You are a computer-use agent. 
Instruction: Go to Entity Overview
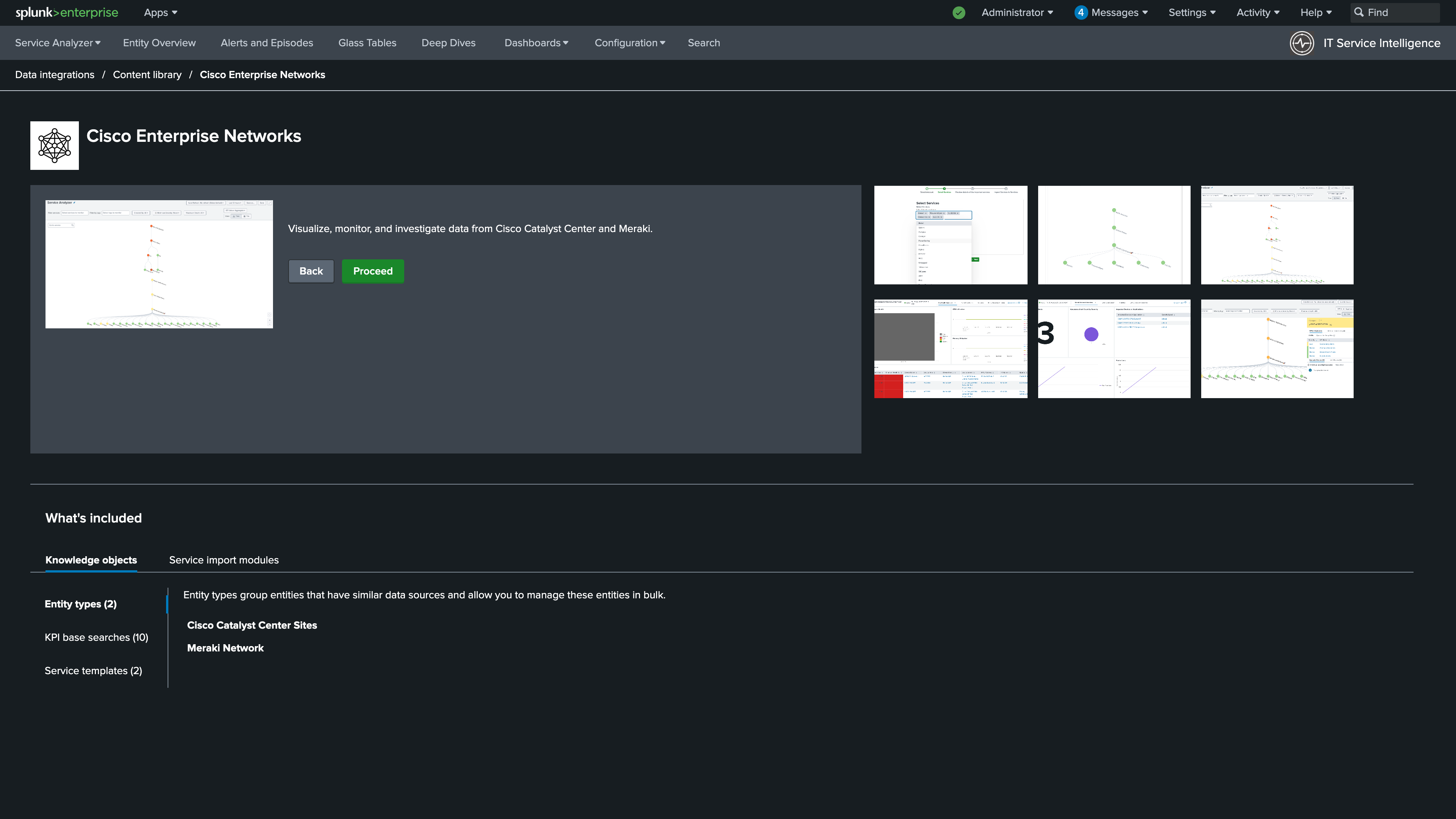click(159, 43)
